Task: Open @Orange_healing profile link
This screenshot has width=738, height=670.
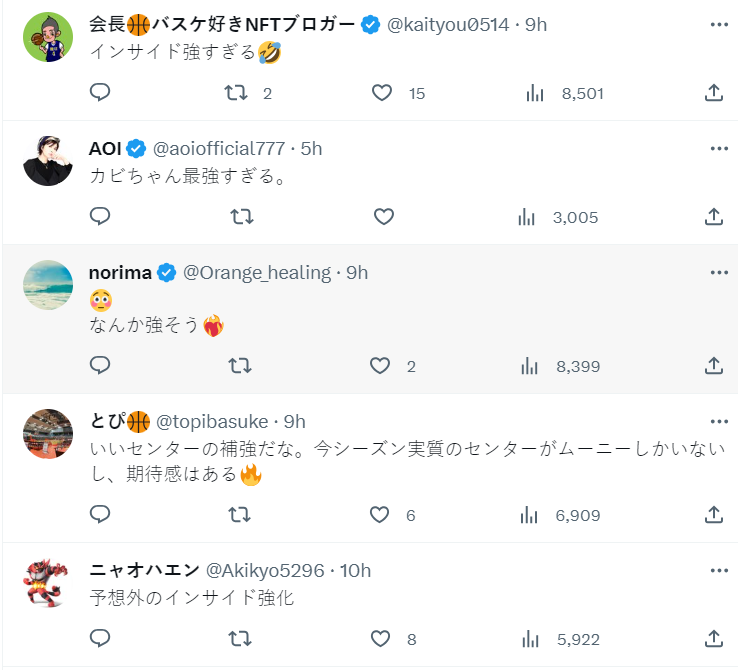Action: tap(257, 272)
